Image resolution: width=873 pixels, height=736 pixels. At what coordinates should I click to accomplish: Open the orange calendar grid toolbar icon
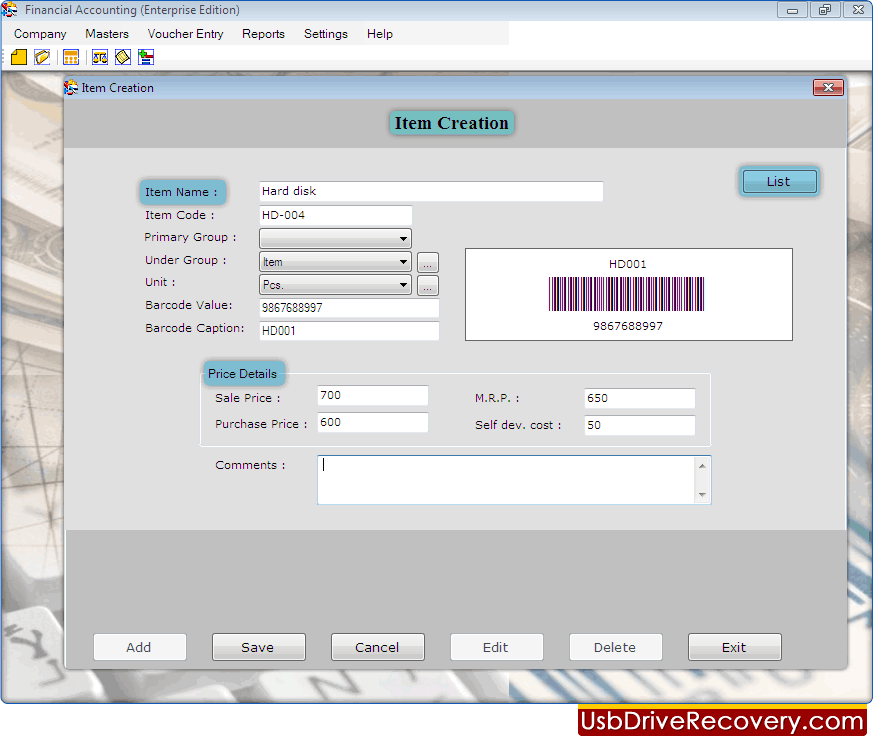point(71,57)
